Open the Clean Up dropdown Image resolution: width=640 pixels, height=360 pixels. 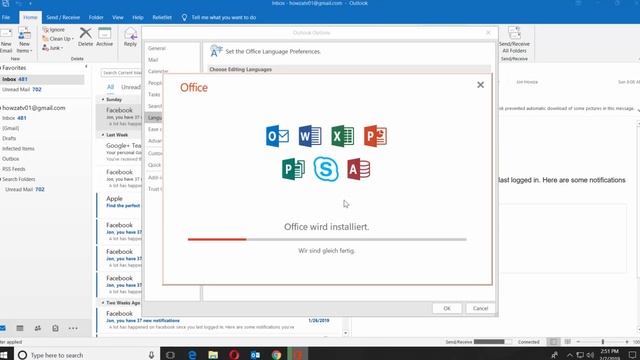coord(58,39)
